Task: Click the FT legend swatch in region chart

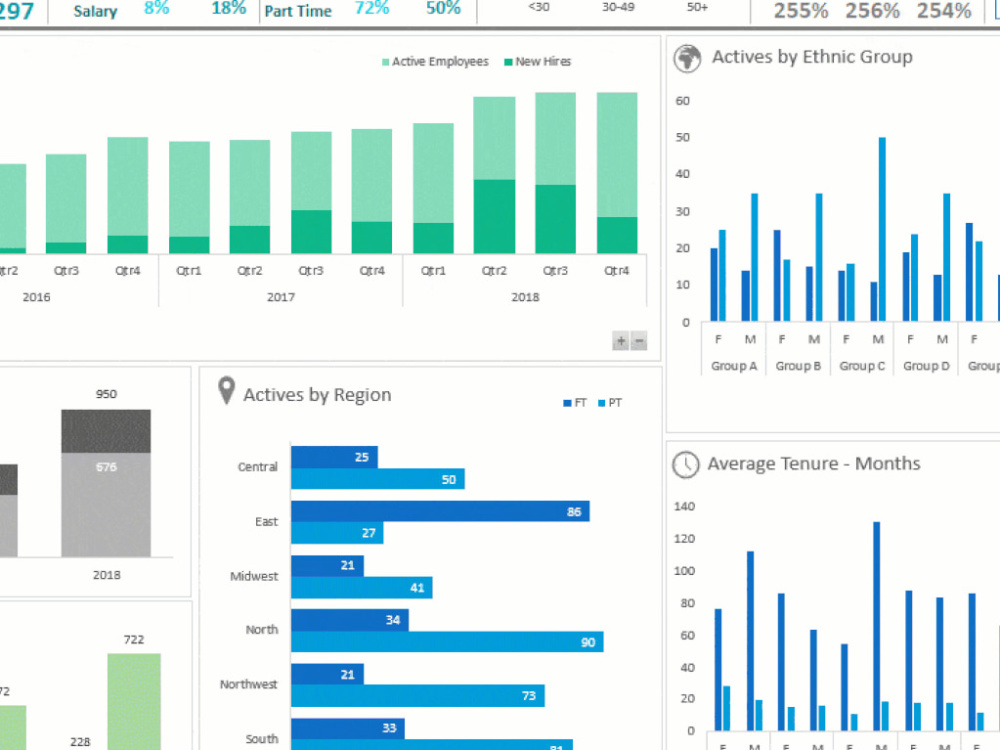Action: (567, 403)
